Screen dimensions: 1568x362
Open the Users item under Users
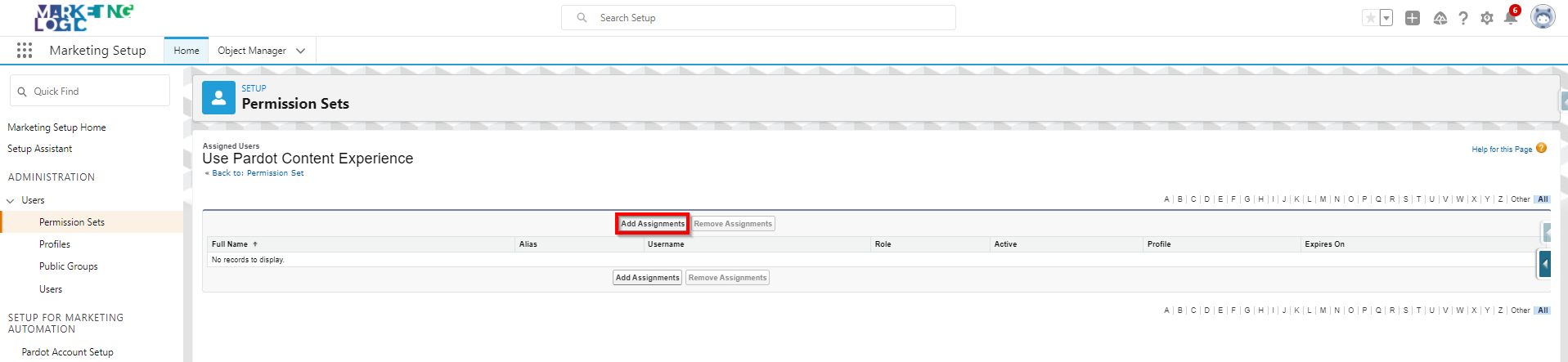[51, 289]
